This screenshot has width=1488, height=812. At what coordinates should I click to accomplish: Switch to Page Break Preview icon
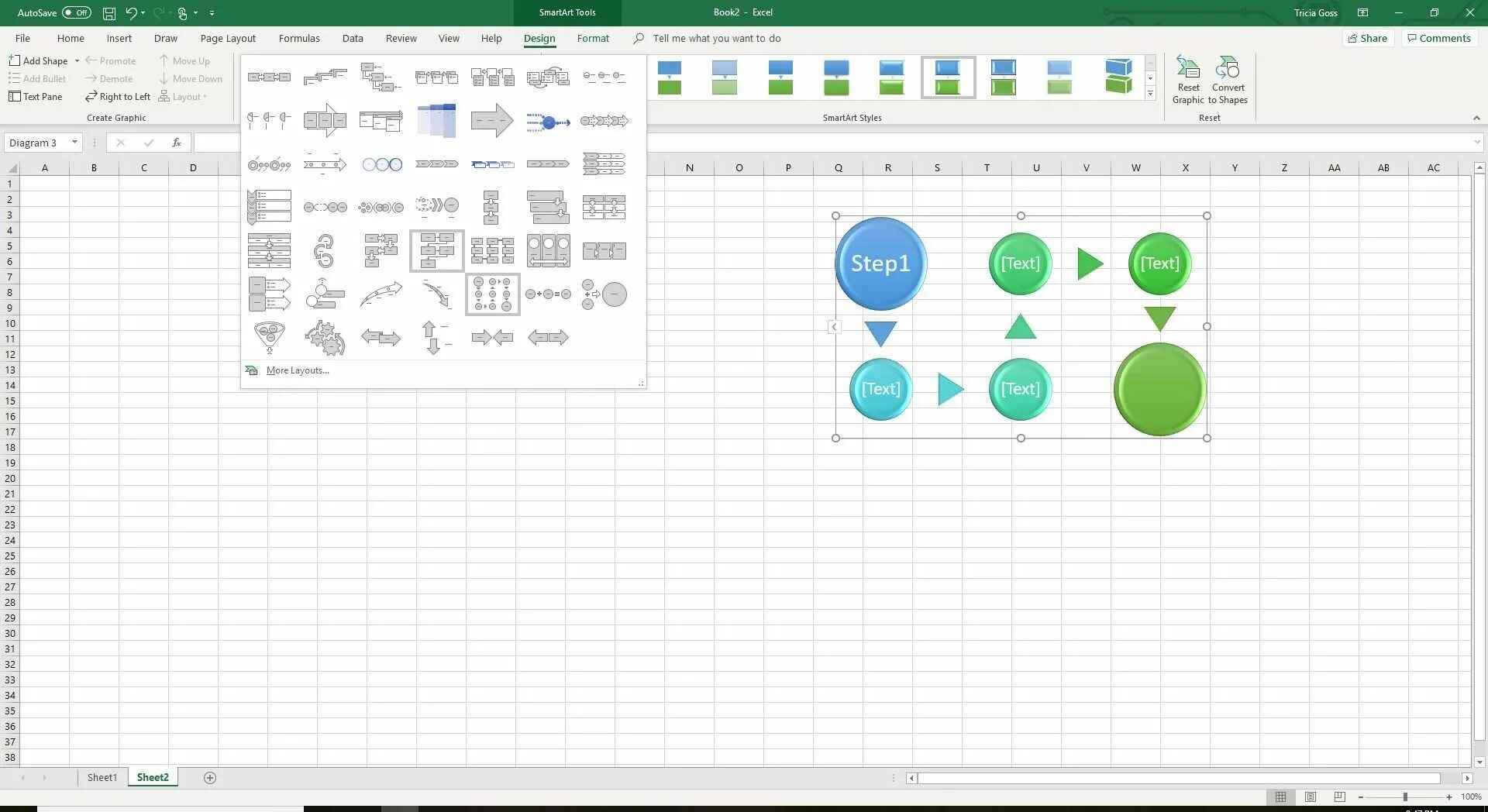pos(1339,797)
